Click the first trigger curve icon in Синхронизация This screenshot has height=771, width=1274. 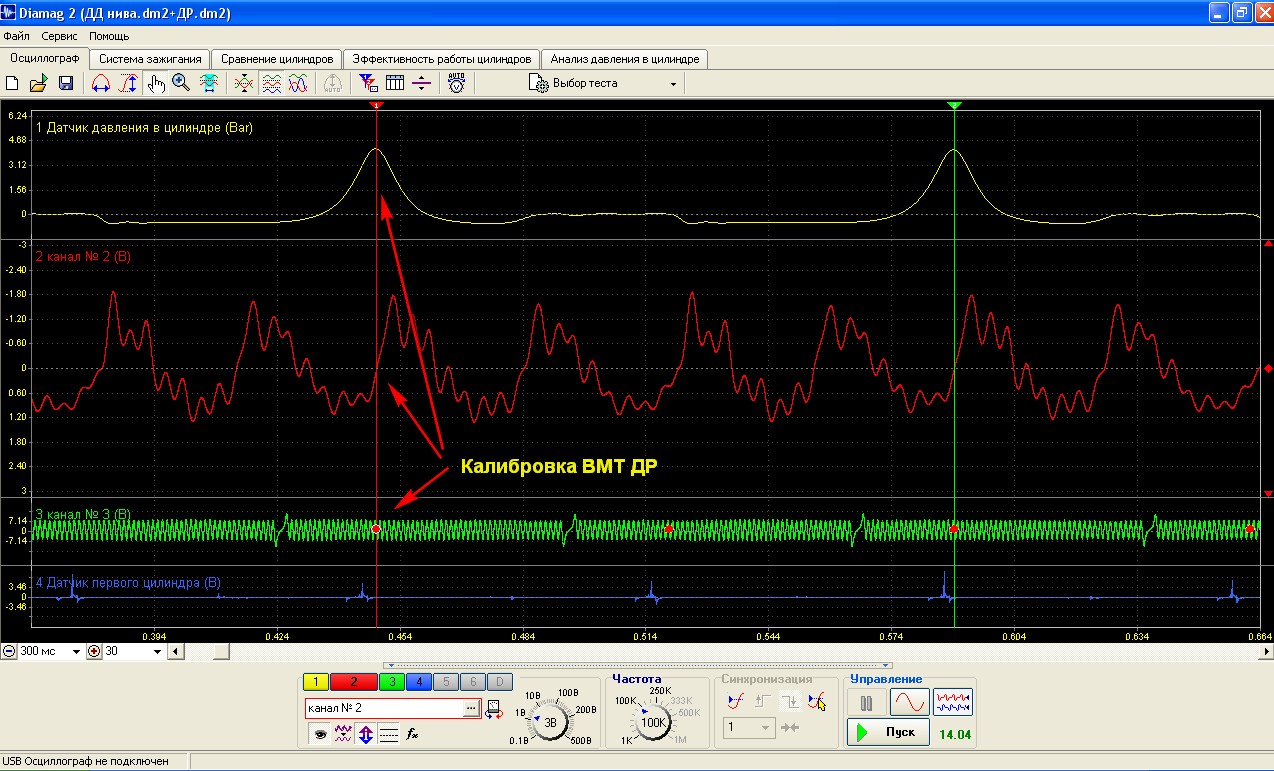click(x=735, y=701)
